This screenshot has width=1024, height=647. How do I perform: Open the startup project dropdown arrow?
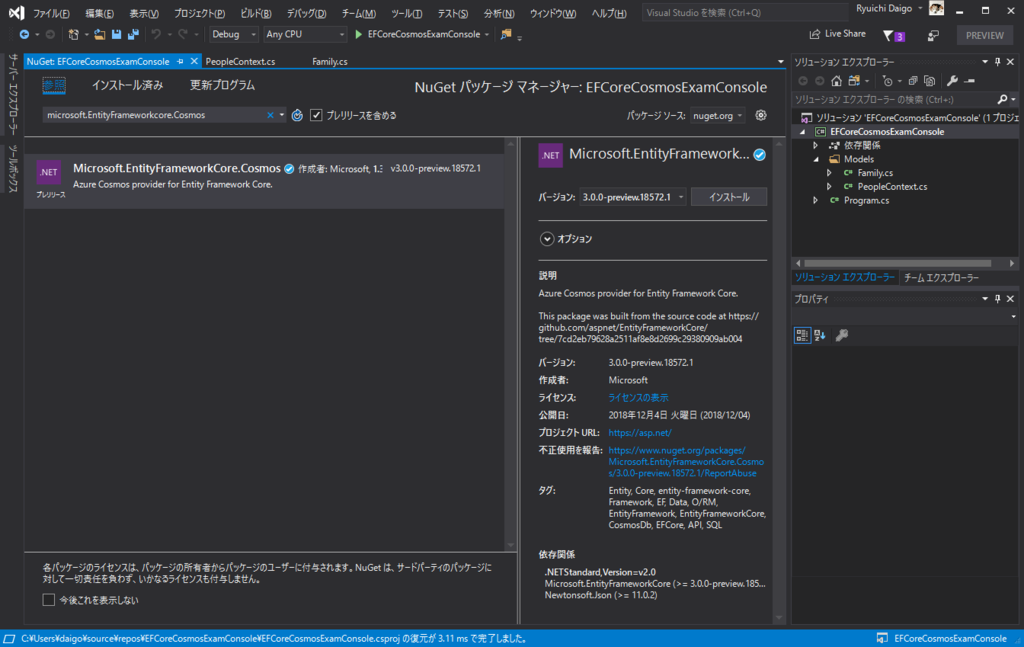487,35
